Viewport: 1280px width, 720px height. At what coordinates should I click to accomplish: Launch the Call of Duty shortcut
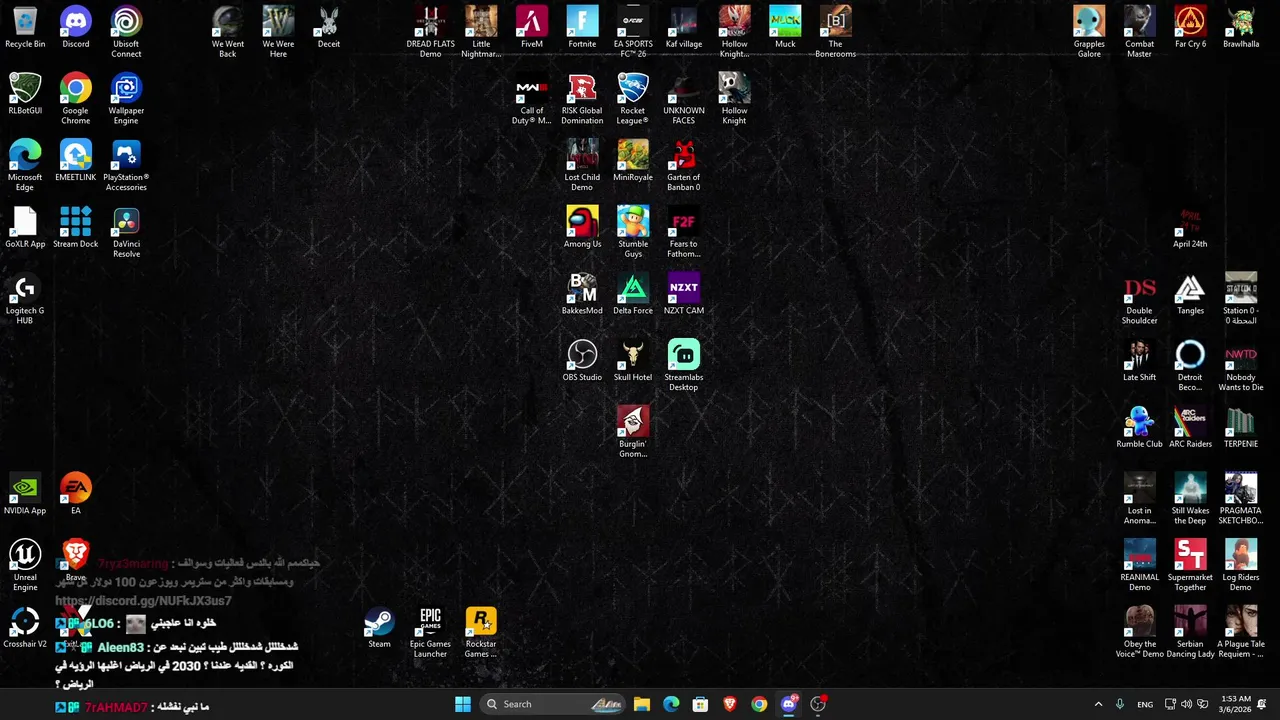(532, 99)
